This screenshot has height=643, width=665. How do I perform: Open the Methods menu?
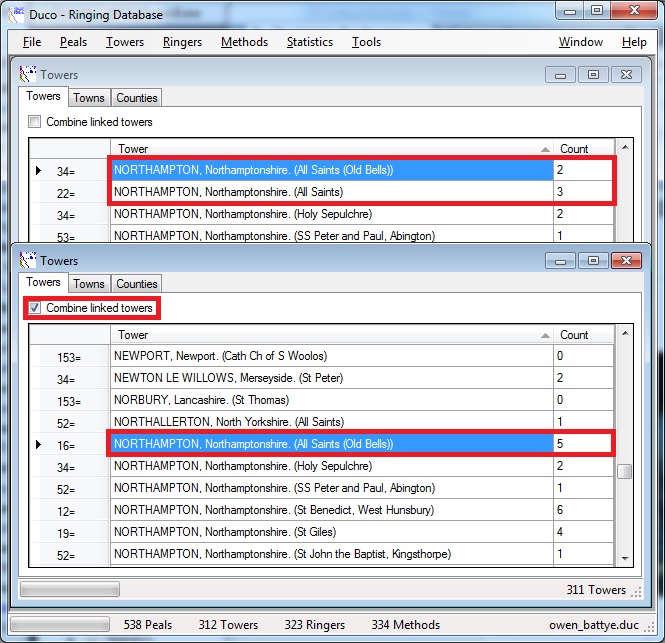coord(244,42)
